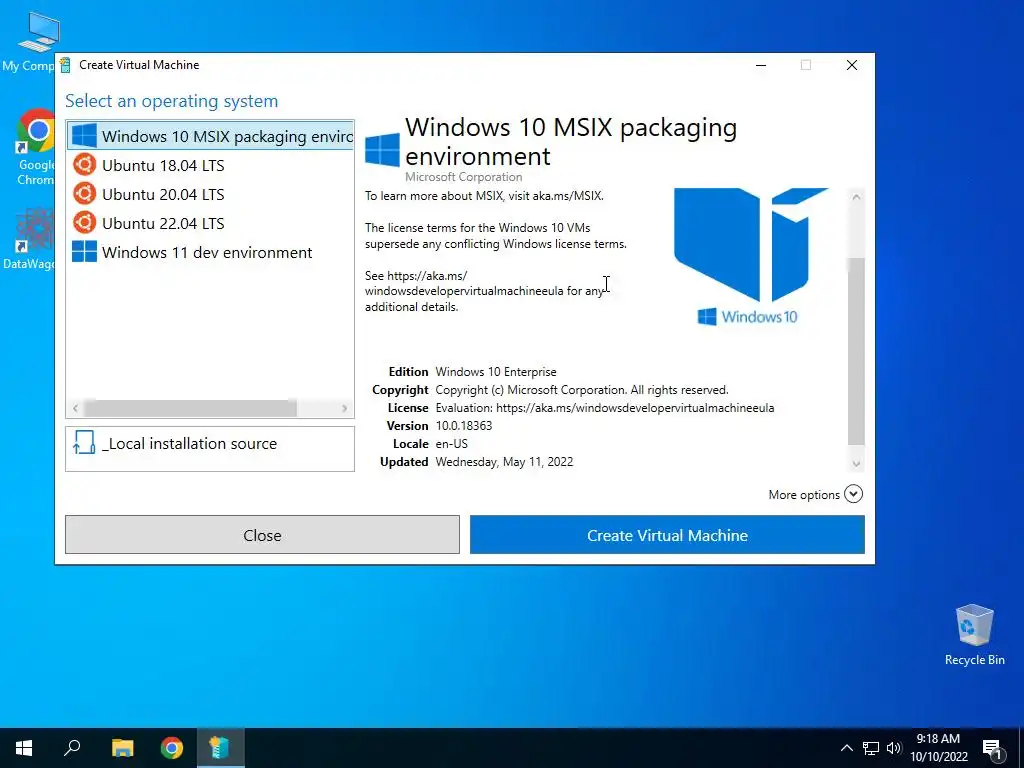The height and width of the screenshot is (768, 1024).
Task: Click details pane scroll up arrow
Action: click(x=856, y=197)
